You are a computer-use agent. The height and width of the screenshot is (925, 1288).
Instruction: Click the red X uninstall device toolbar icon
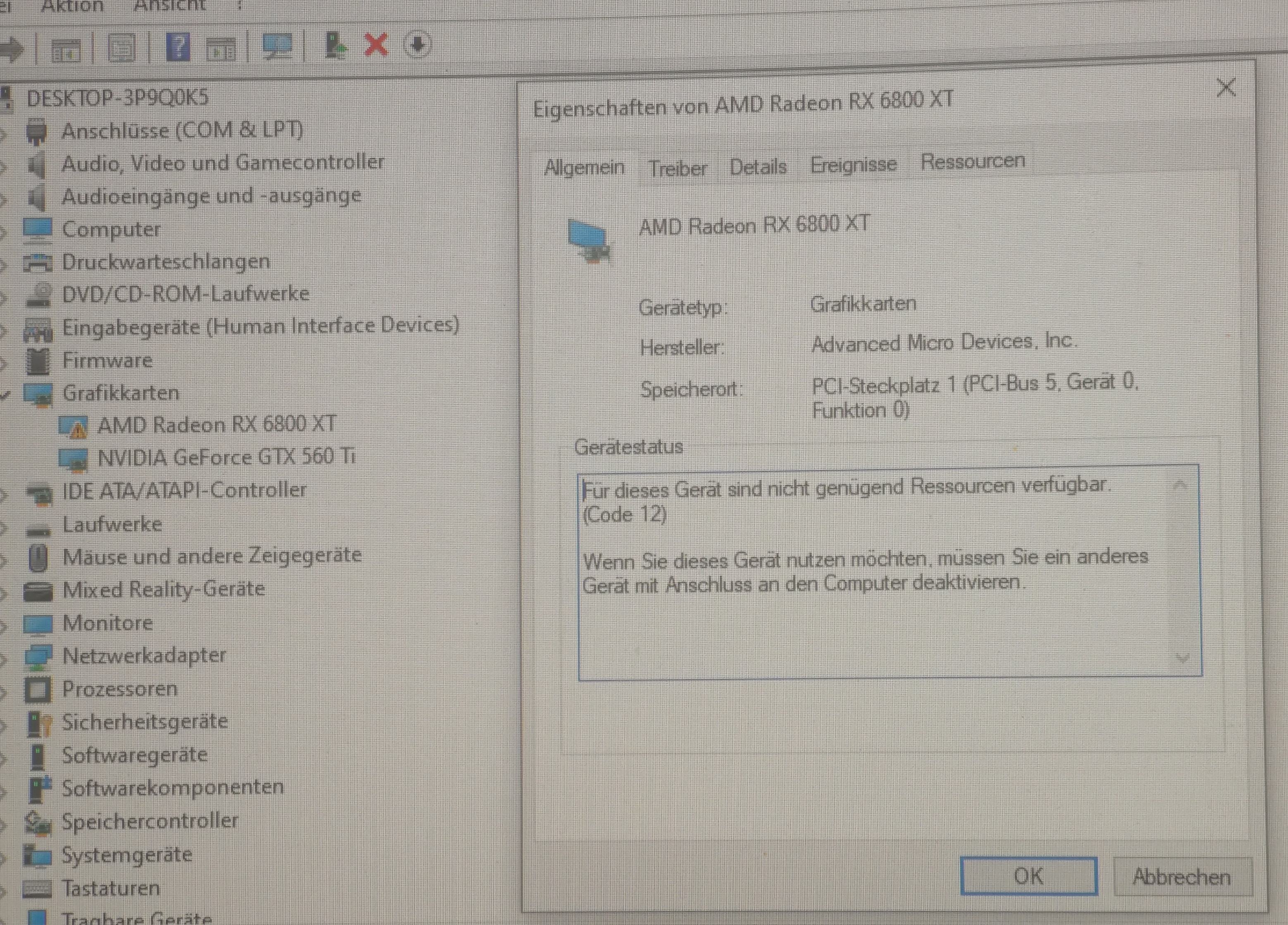[x=376, y=44]
